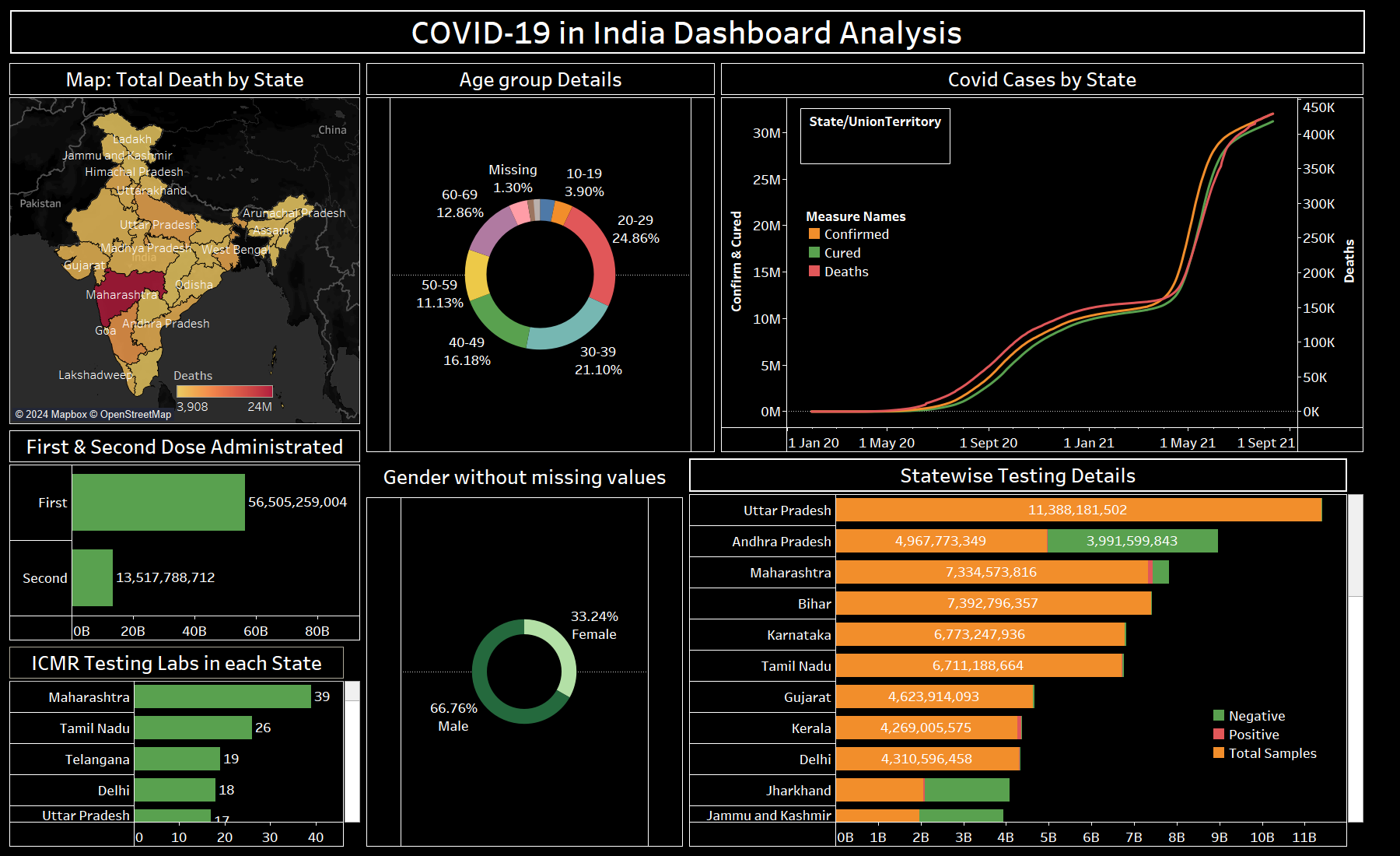This screenshot has height=856, width=1400.
Task: Select Maharashtra testing bar 7,334,573,816
Action: 992,572
